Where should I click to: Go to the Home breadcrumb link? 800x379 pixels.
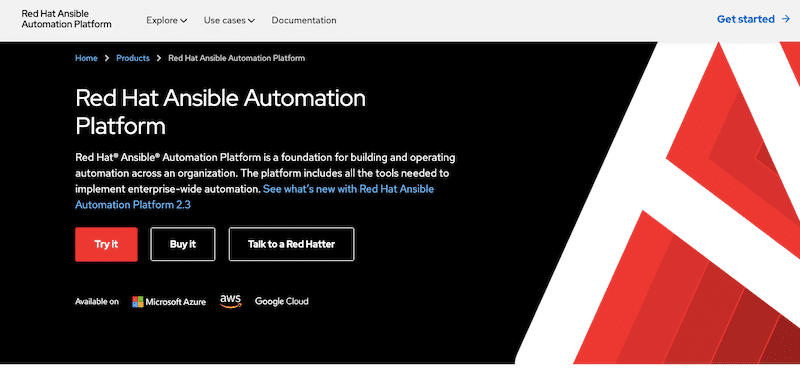(x=86, y=58)
